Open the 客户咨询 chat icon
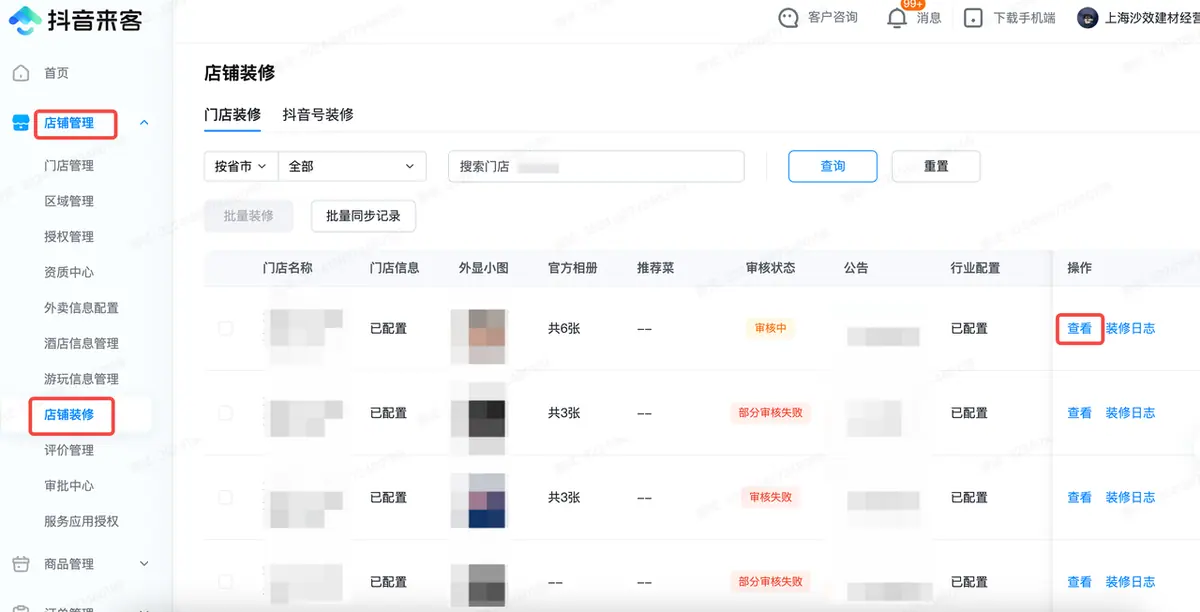This screenshot has height=612, width=1200. click(x=789, y=18)
